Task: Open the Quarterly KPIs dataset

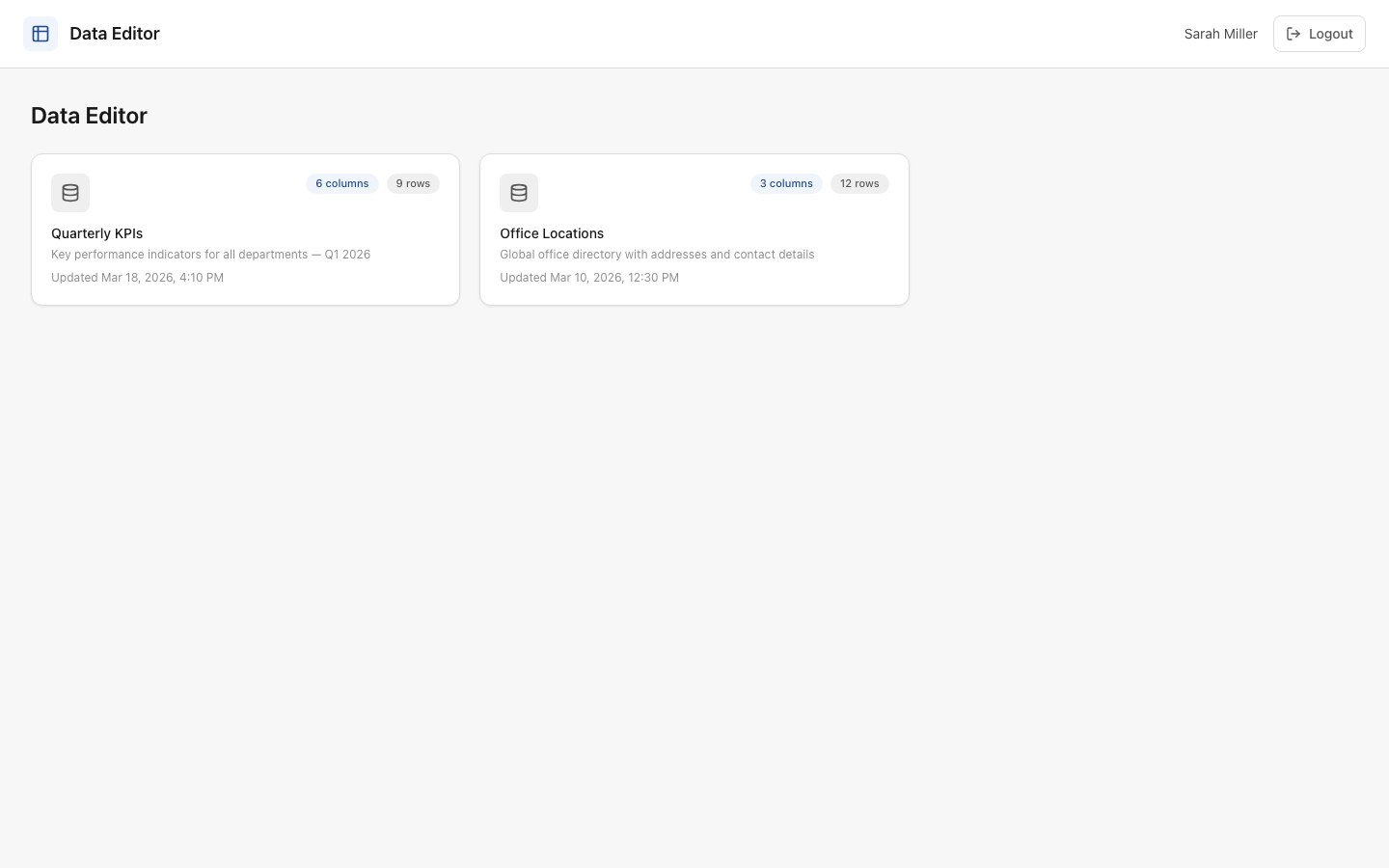Action: [245, 230]
